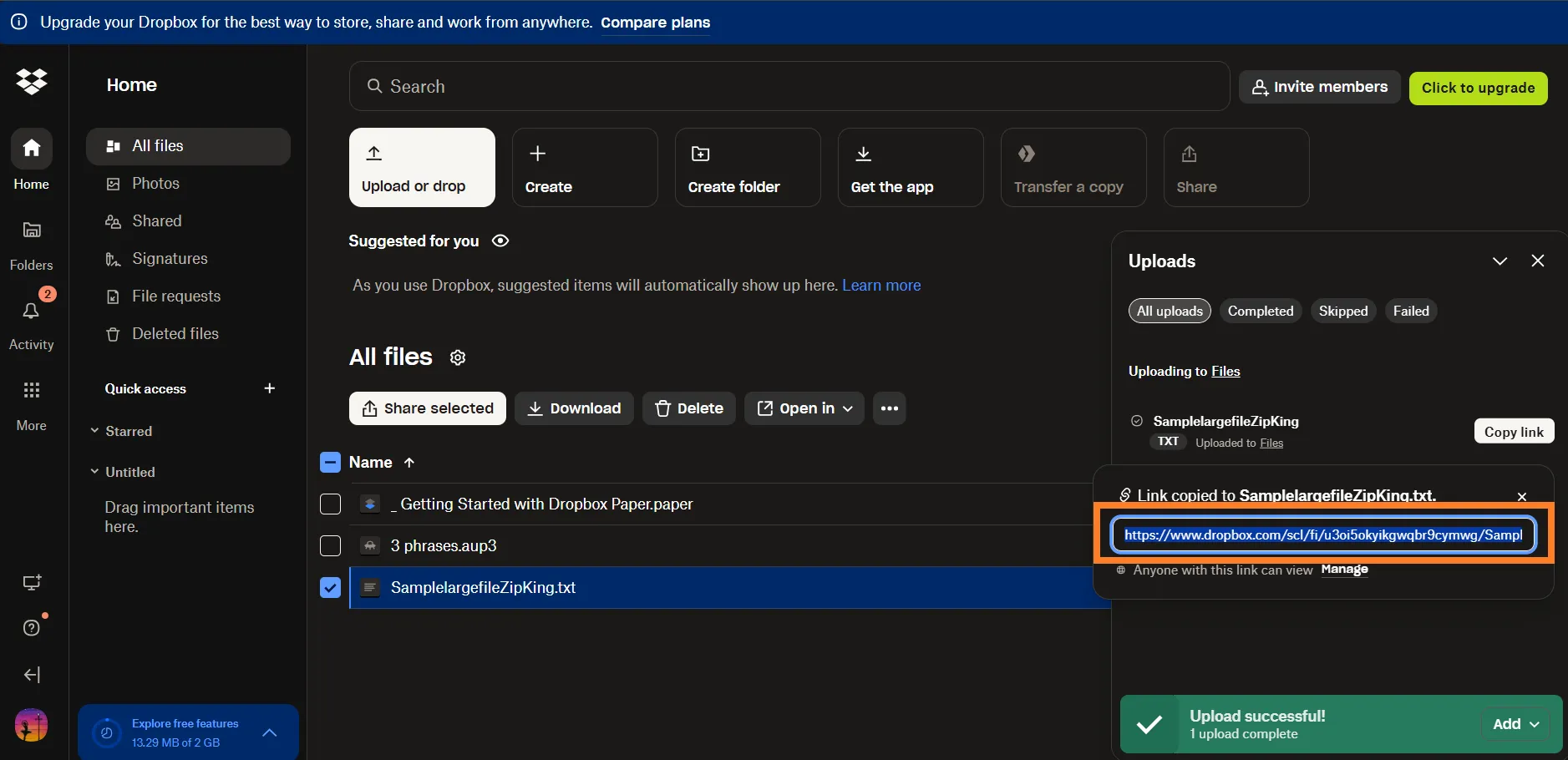1568x760 pixels.
Task: Click Transfer a copy button
Action: click(x=1073, y=167)
